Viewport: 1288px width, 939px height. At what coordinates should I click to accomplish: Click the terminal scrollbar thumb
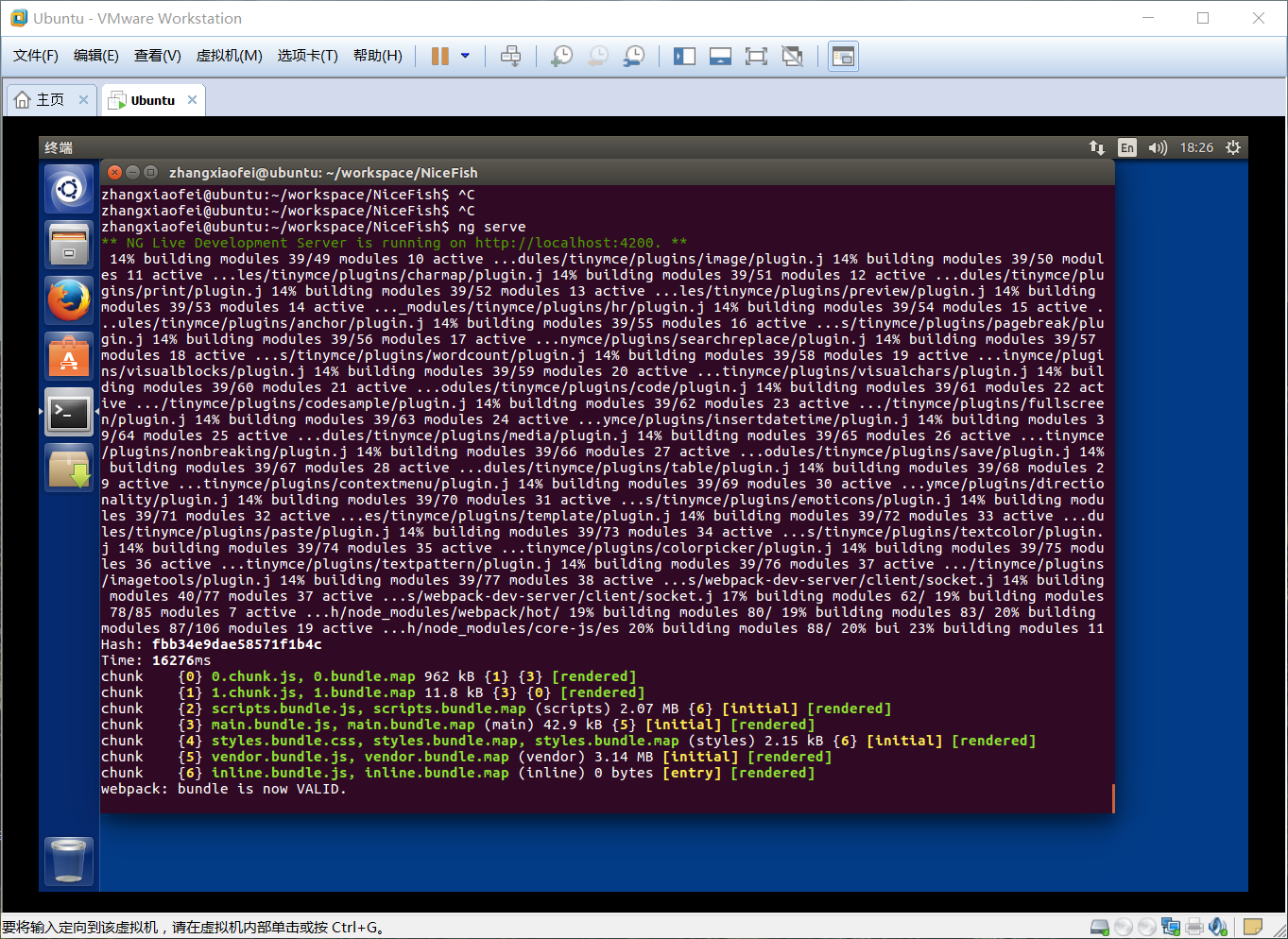[x=1113, y=798]
